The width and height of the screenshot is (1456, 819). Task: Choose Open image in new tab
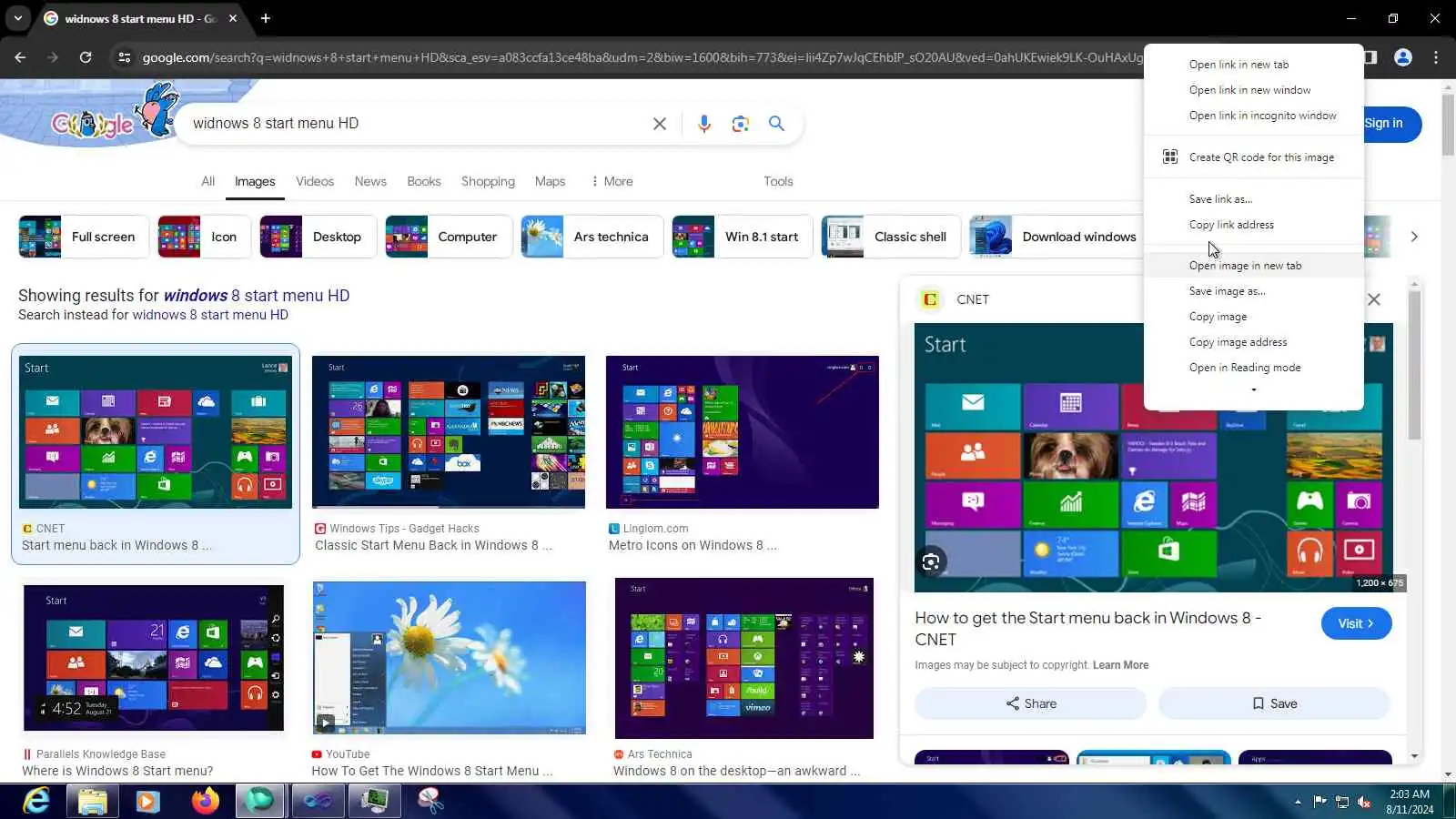point(1254,266)
